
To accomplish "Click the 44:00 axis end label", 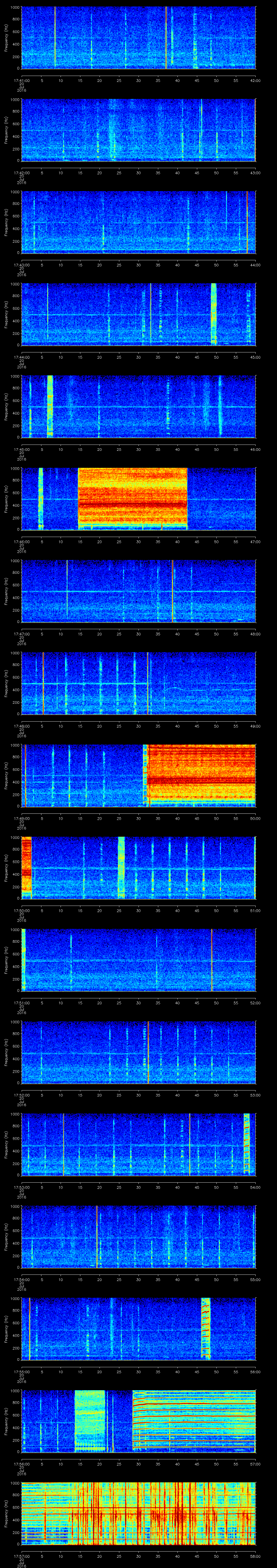I will (255, 264).
